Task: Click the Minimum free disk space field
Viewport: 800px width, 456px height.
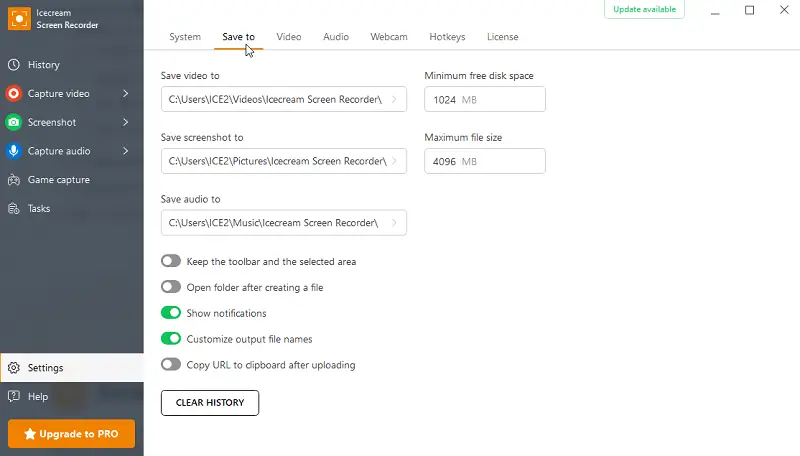Action: [x=485, y=99]
